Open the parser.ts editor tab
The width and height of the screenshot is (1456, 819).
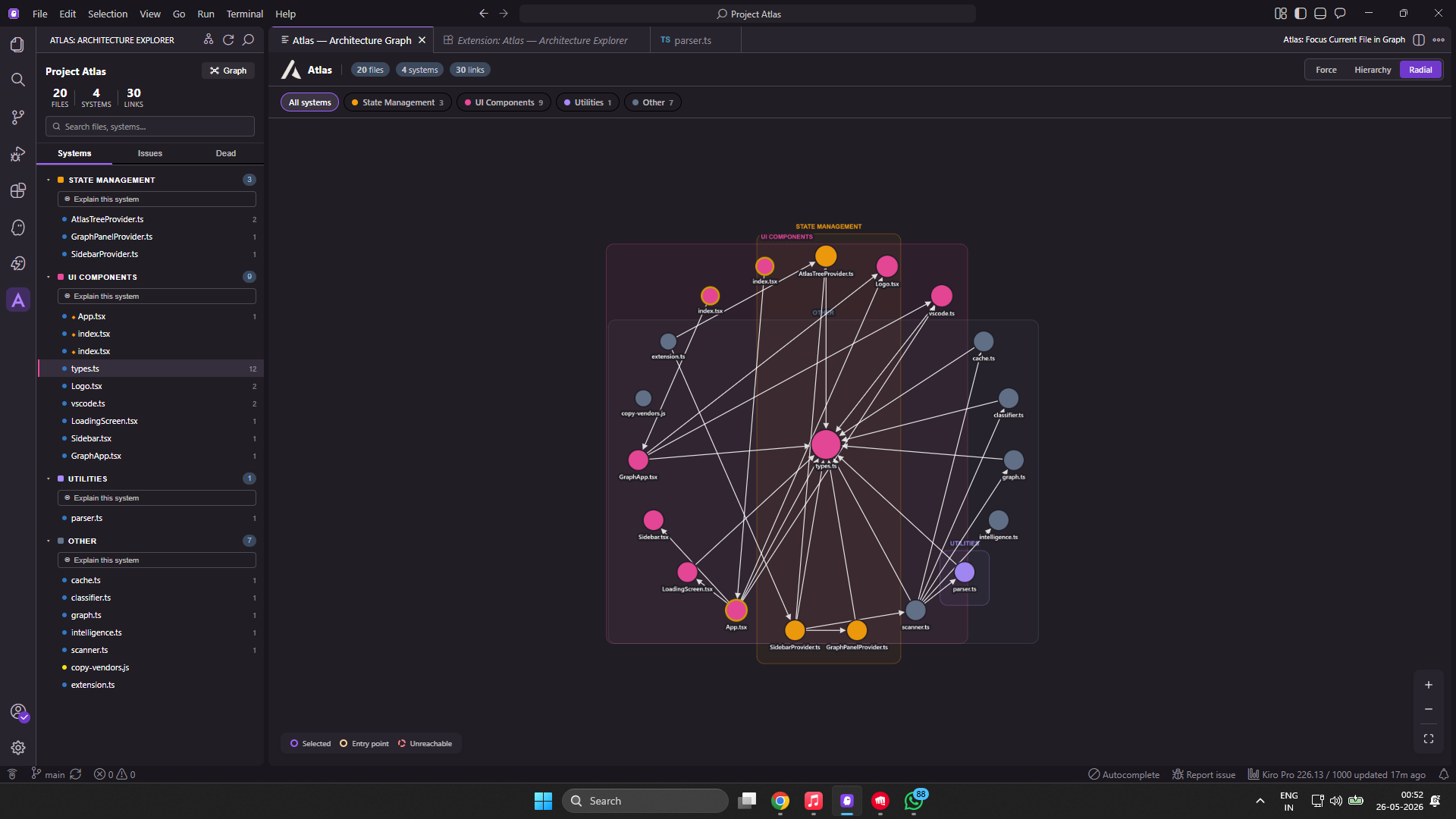692,40
